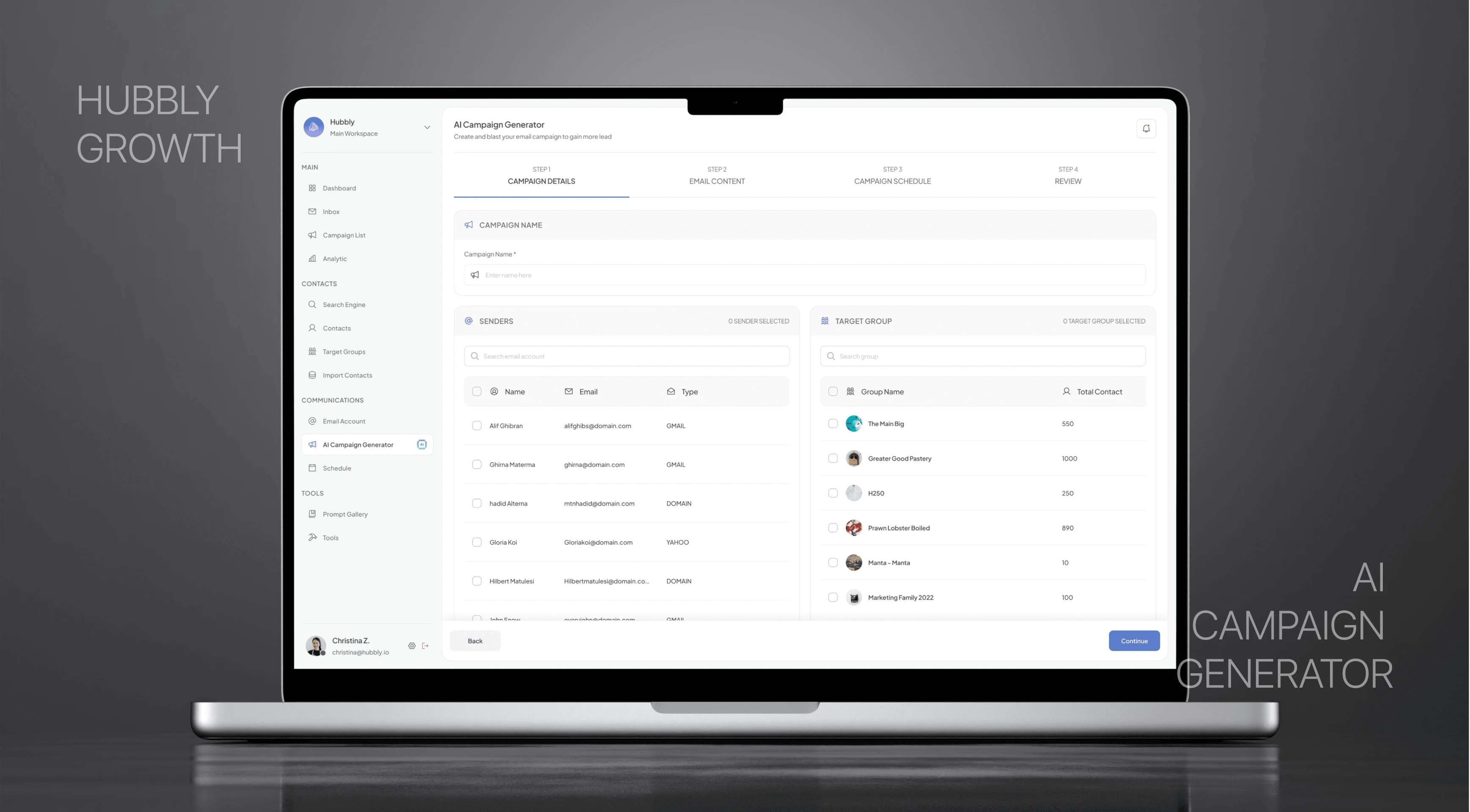Click the Campaign List sidebar icon
1470x812 pixels.
coord(313,235)
